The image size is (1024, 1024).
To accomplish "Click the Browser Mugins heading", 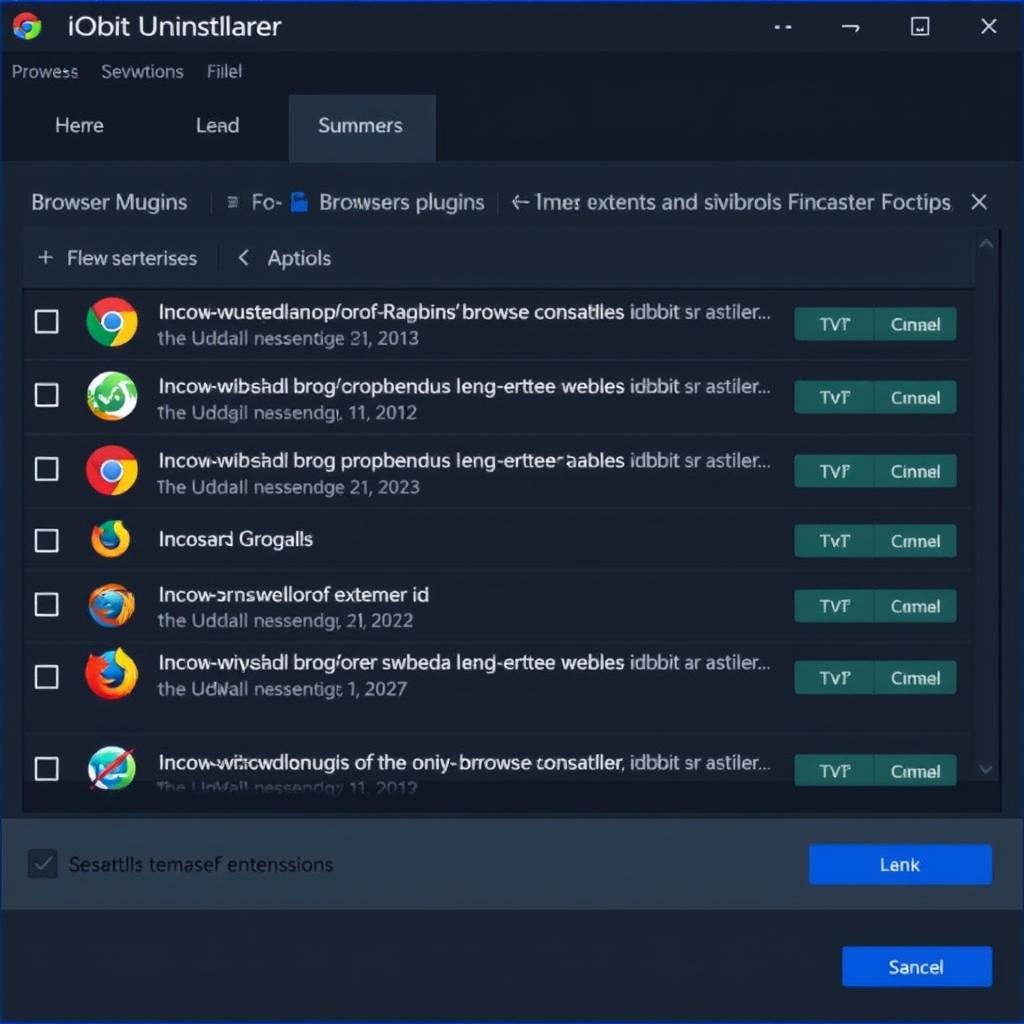I will click(x=109, y=202).
